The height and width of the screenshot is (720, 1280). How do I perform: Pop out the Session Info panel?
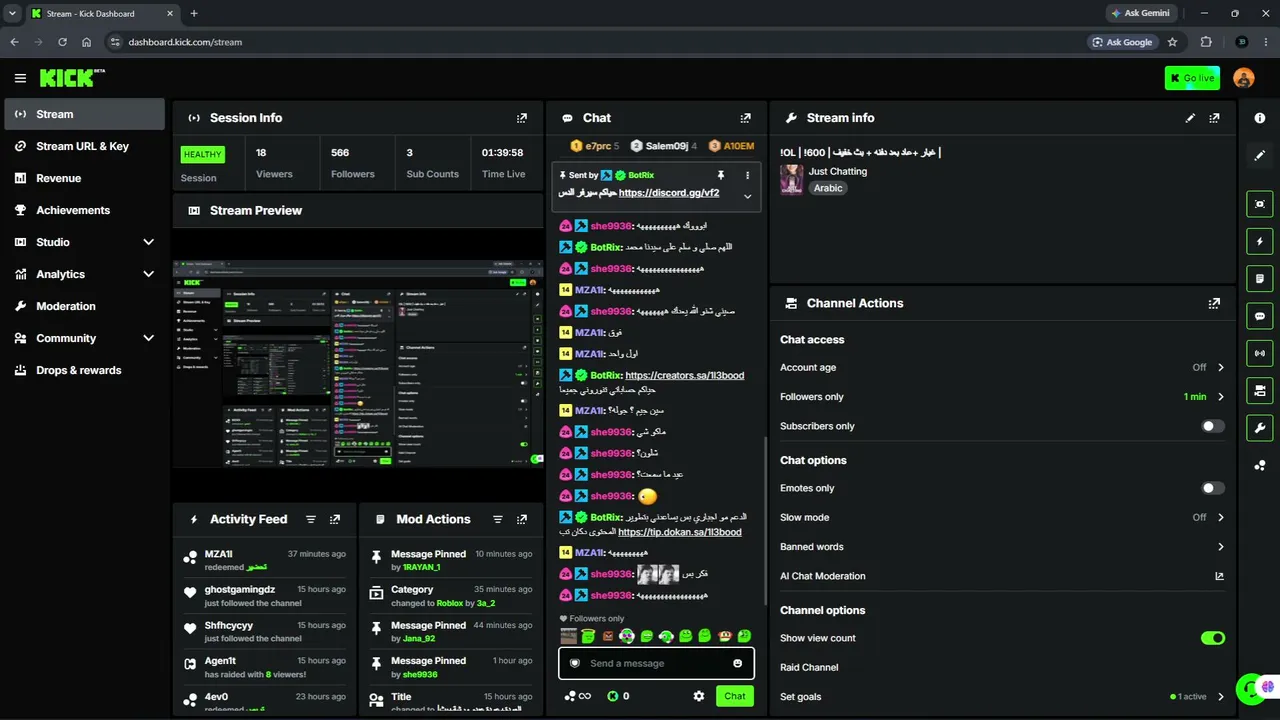pos(522,118)
